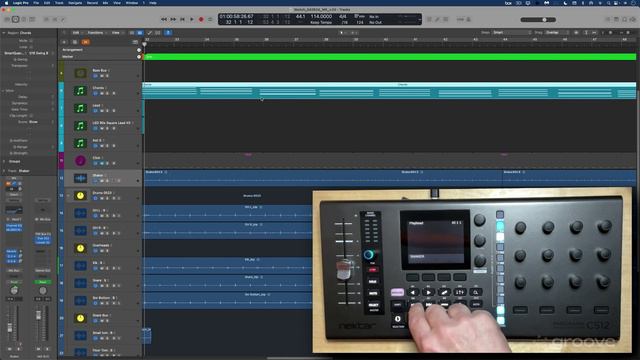Open the Track menu in menu bar
Image resolution: width=640 pixels, height=360 pixels.
[59, 3]
